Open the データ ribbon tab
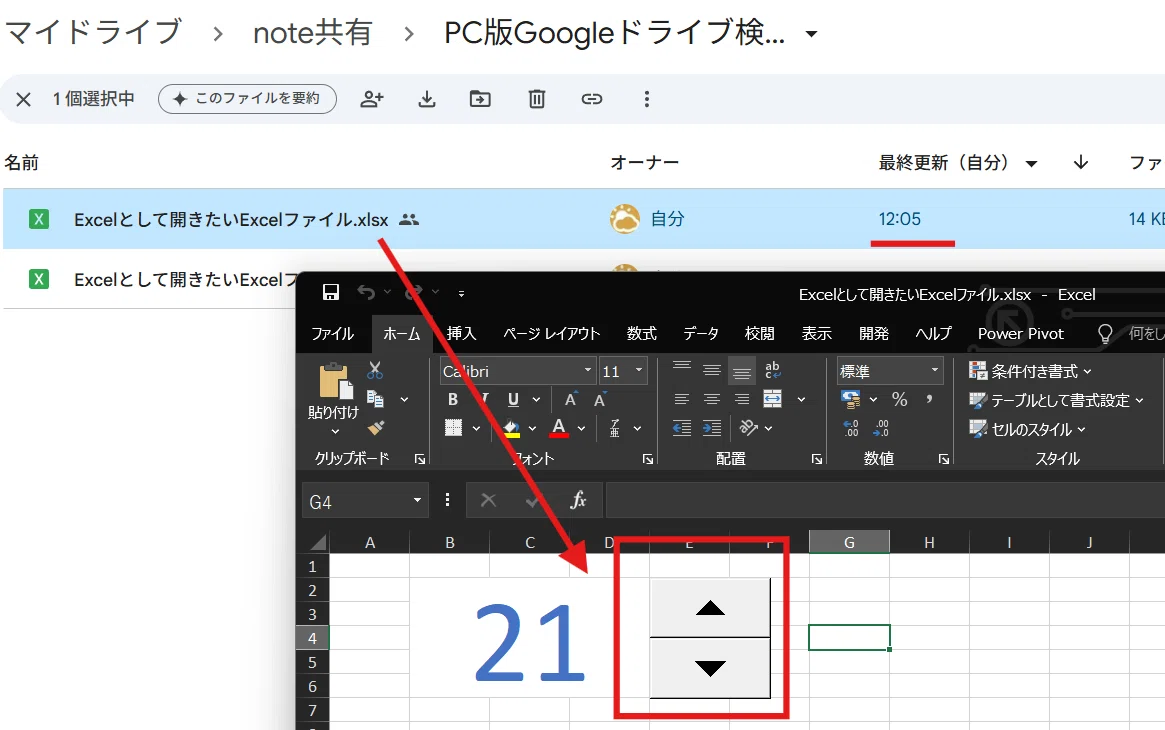1165x730 pixels. pyautogui.click(x=701, y=333)
